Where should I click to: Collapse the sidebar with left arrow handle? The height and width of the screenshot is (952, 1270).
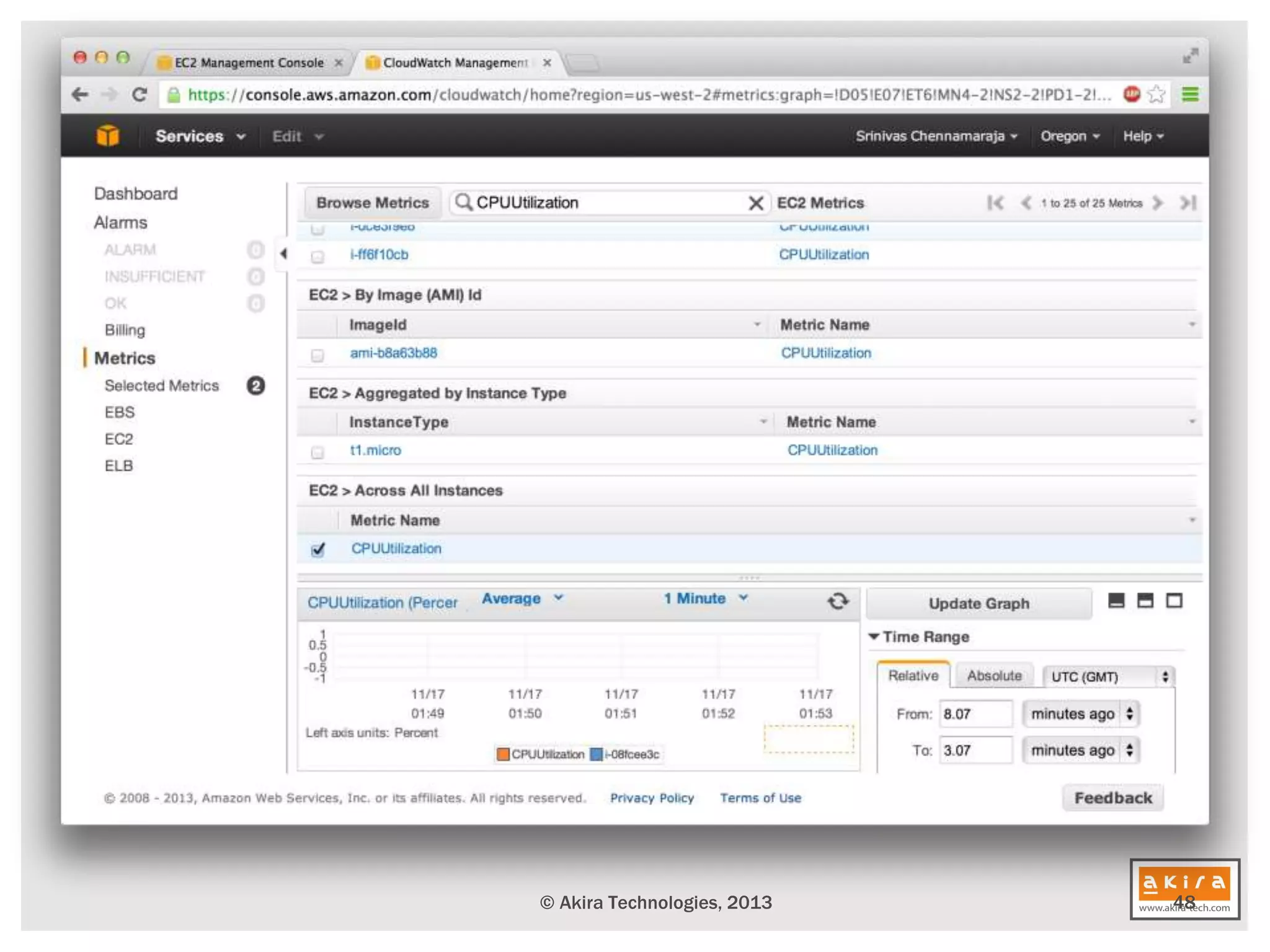point(283,253)
